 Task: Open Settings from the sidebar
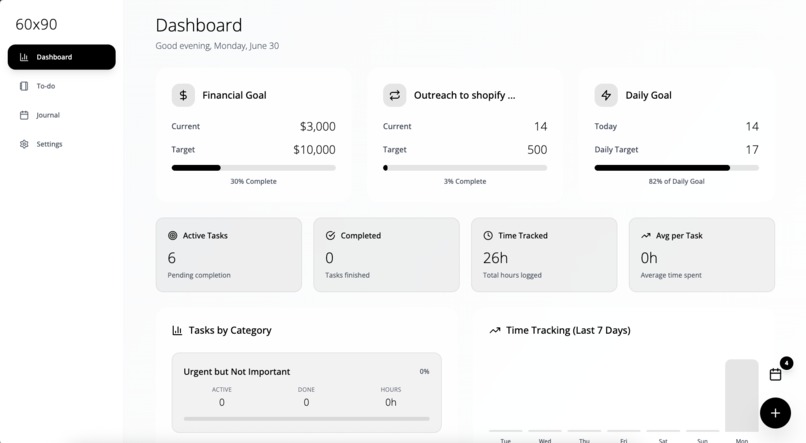62,144
